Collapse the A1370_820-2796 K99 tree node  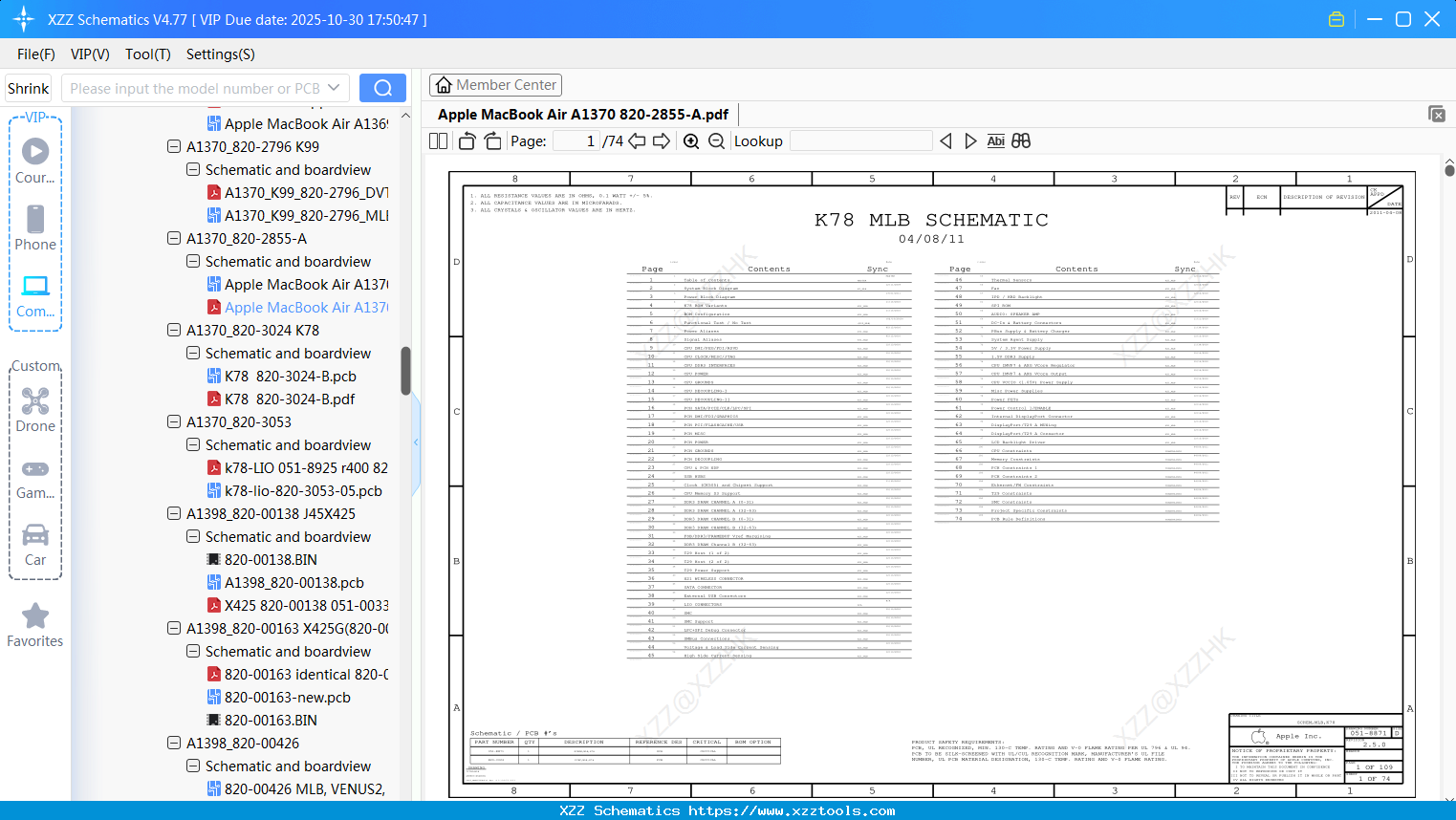pyautogui.click(x=174, y=146)
